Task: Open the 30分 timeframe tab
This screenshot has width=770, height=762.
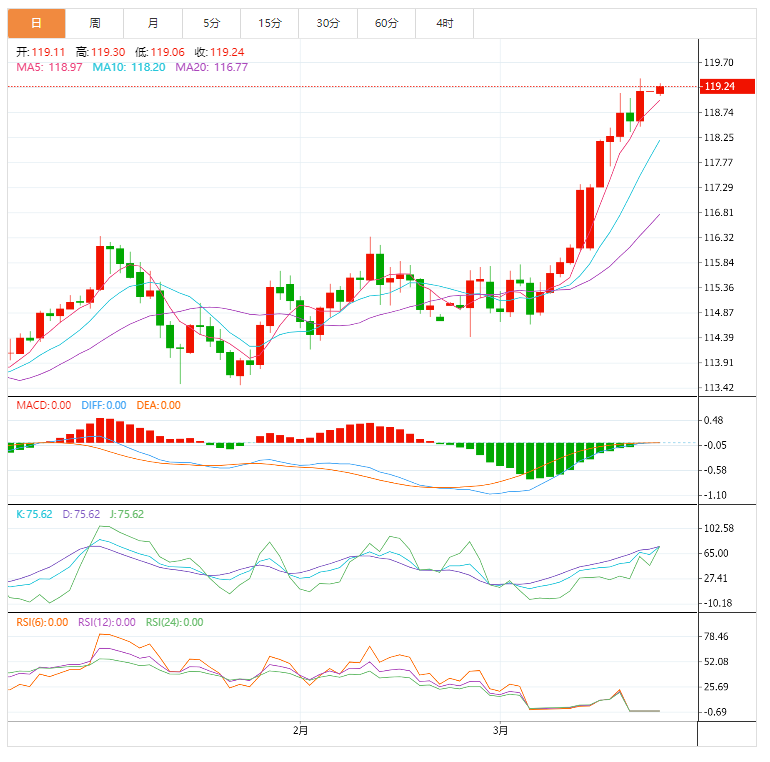Action: [328, 23]
